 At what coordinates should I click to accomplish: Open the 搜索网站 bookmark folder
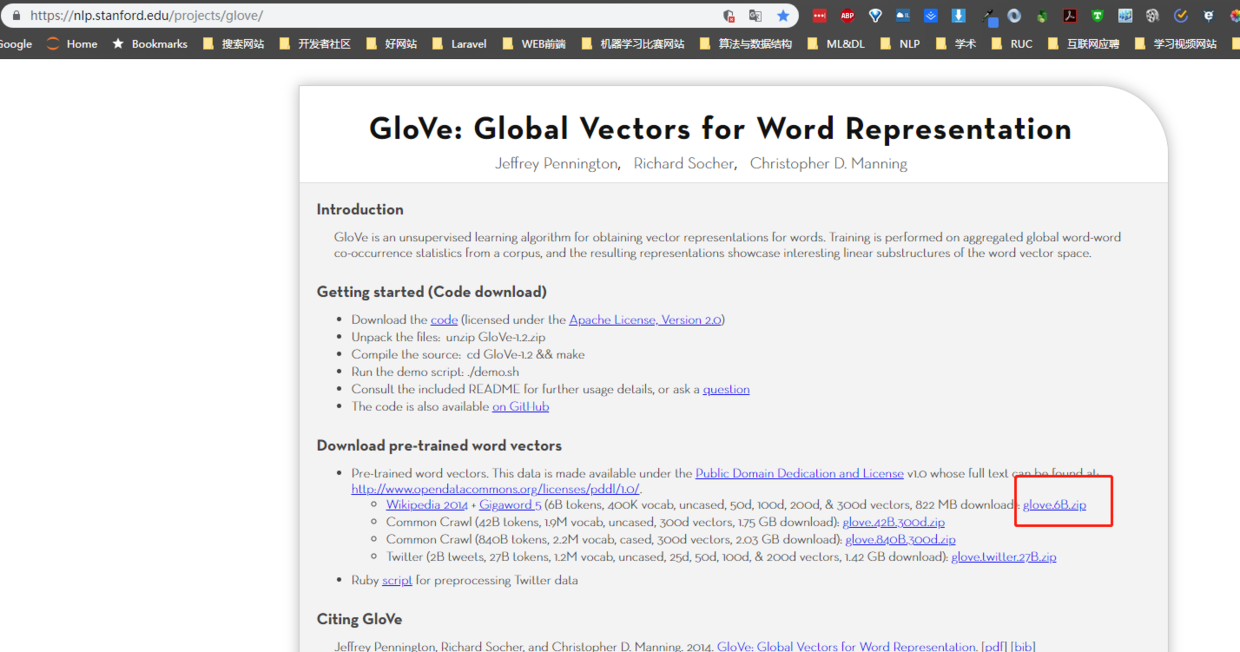(234, 44)
